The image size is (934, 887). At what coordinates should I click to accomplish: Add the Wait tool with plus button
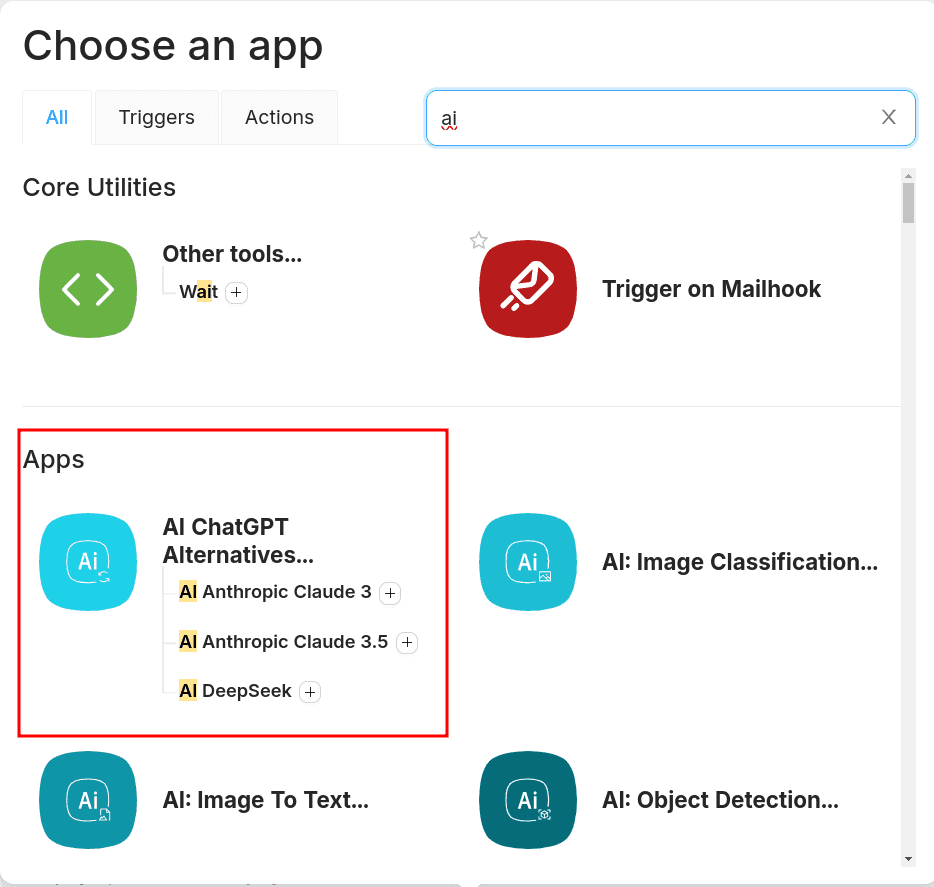236,292
